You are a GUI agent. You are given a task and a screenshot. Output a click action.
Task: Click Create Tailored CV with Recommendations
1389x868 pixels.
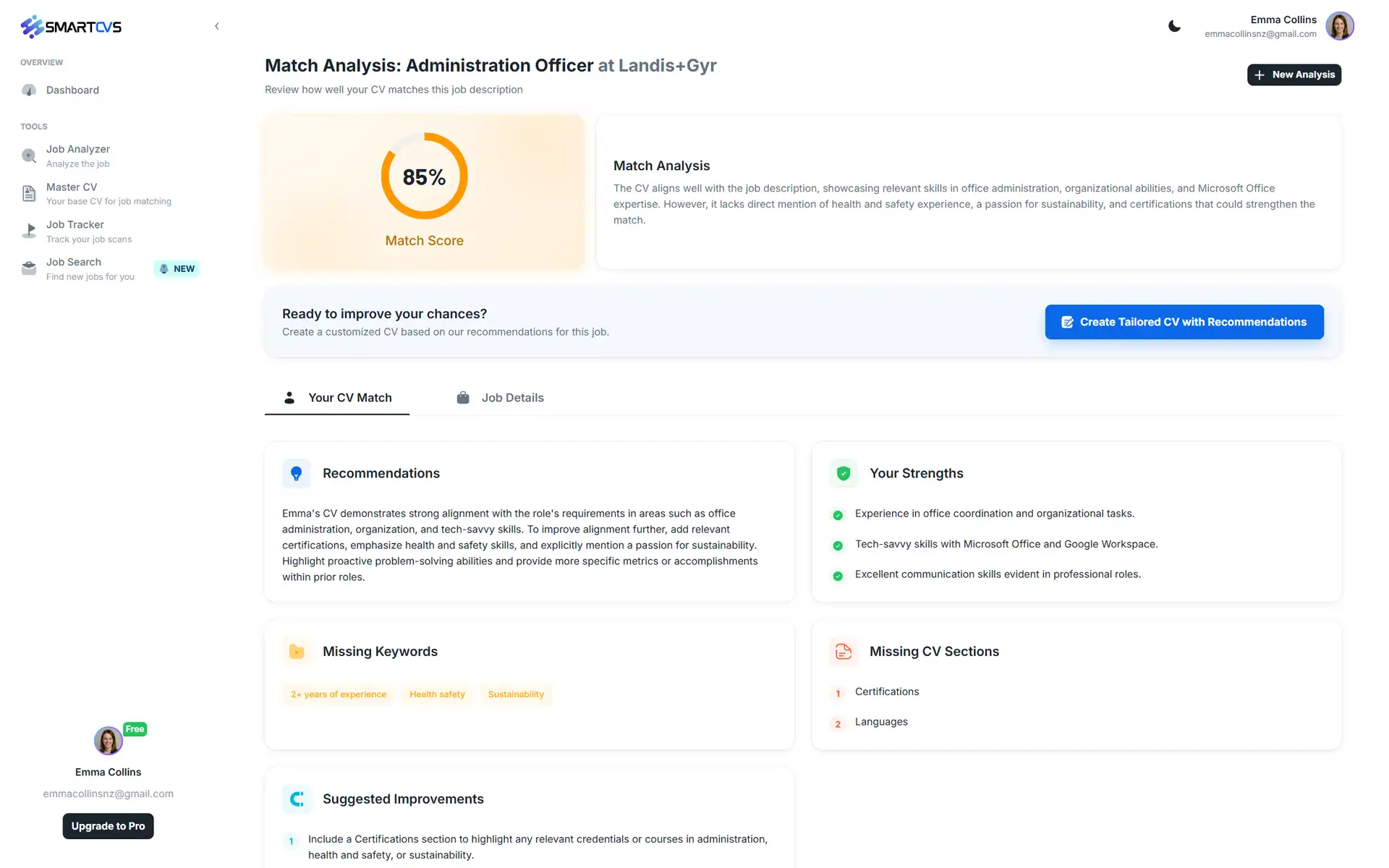[1184, 322]
